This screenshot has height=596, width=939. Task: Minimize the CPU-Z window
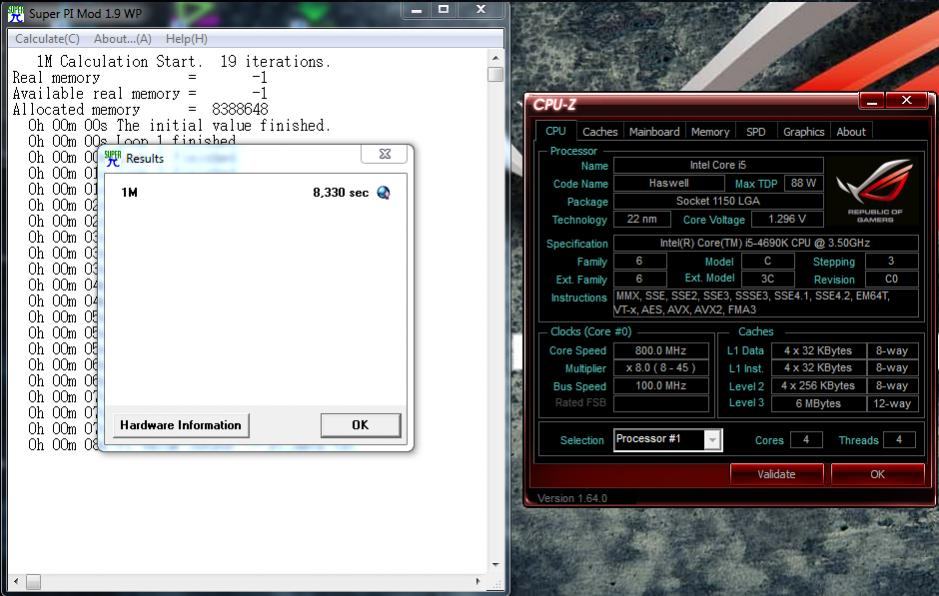(x=872, y=101)
